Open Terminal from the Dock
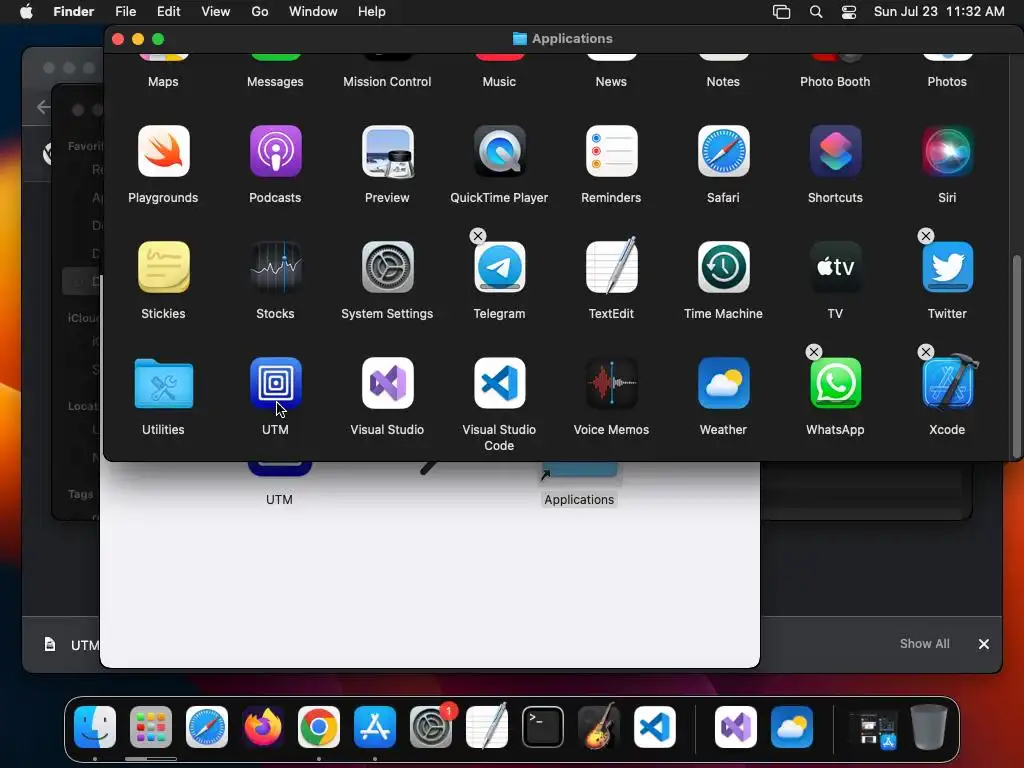This screenshot has width=1024, height=768. pos(543,728)
